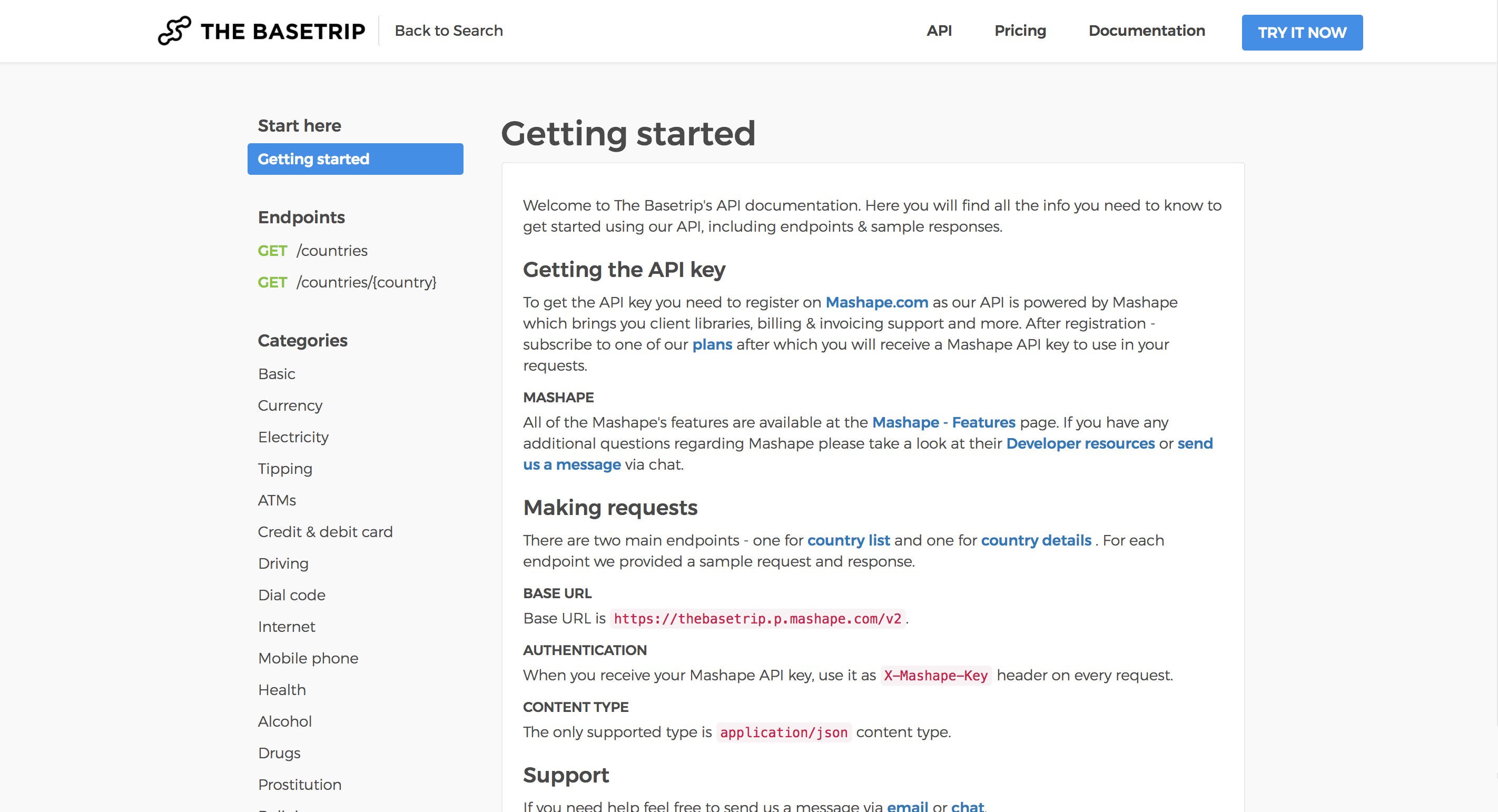Open Mashape - Features link

point(943,422)
